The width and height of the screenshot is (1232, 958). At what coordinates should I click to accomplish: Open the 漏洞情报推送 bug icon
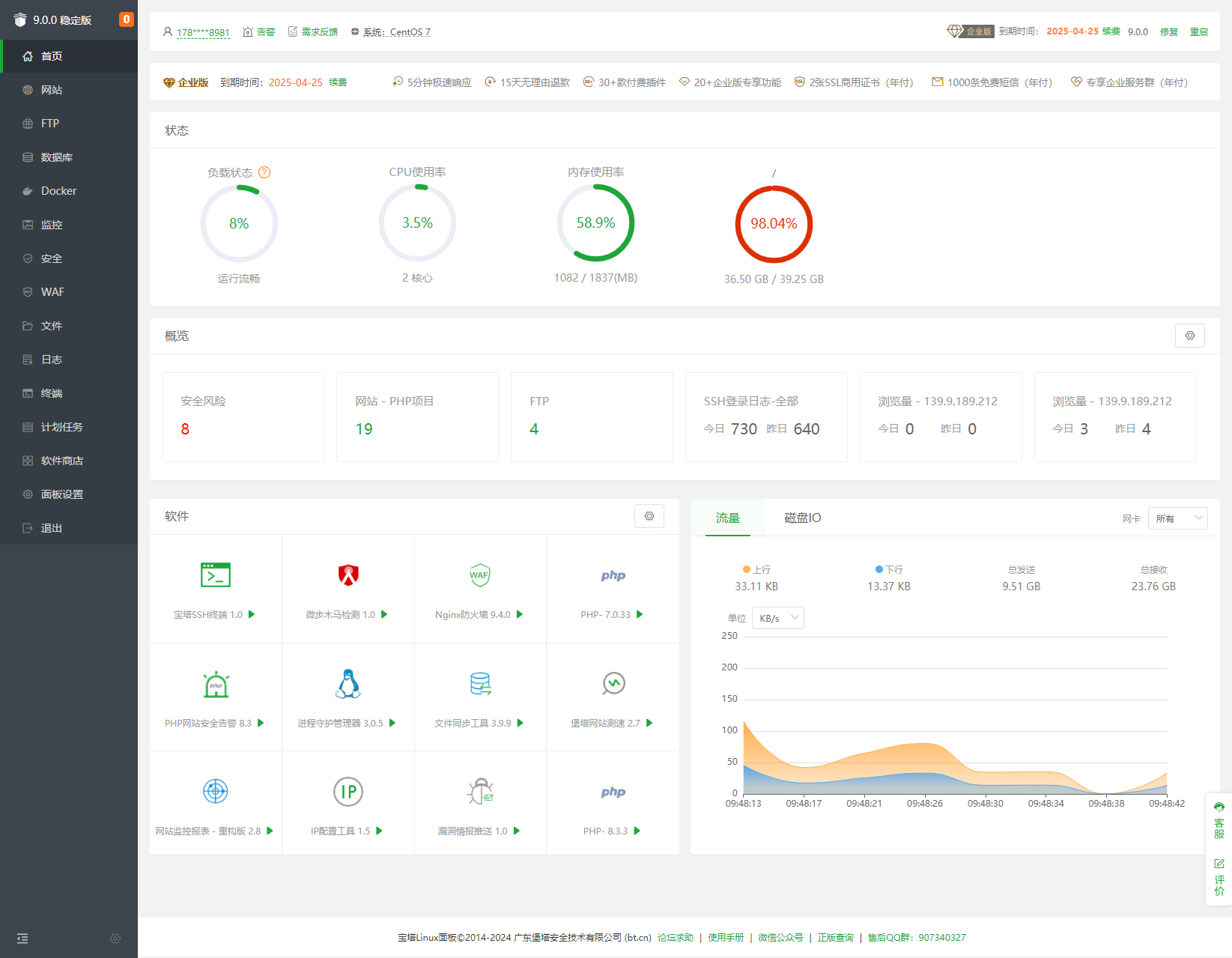click(x=480, y=792)
